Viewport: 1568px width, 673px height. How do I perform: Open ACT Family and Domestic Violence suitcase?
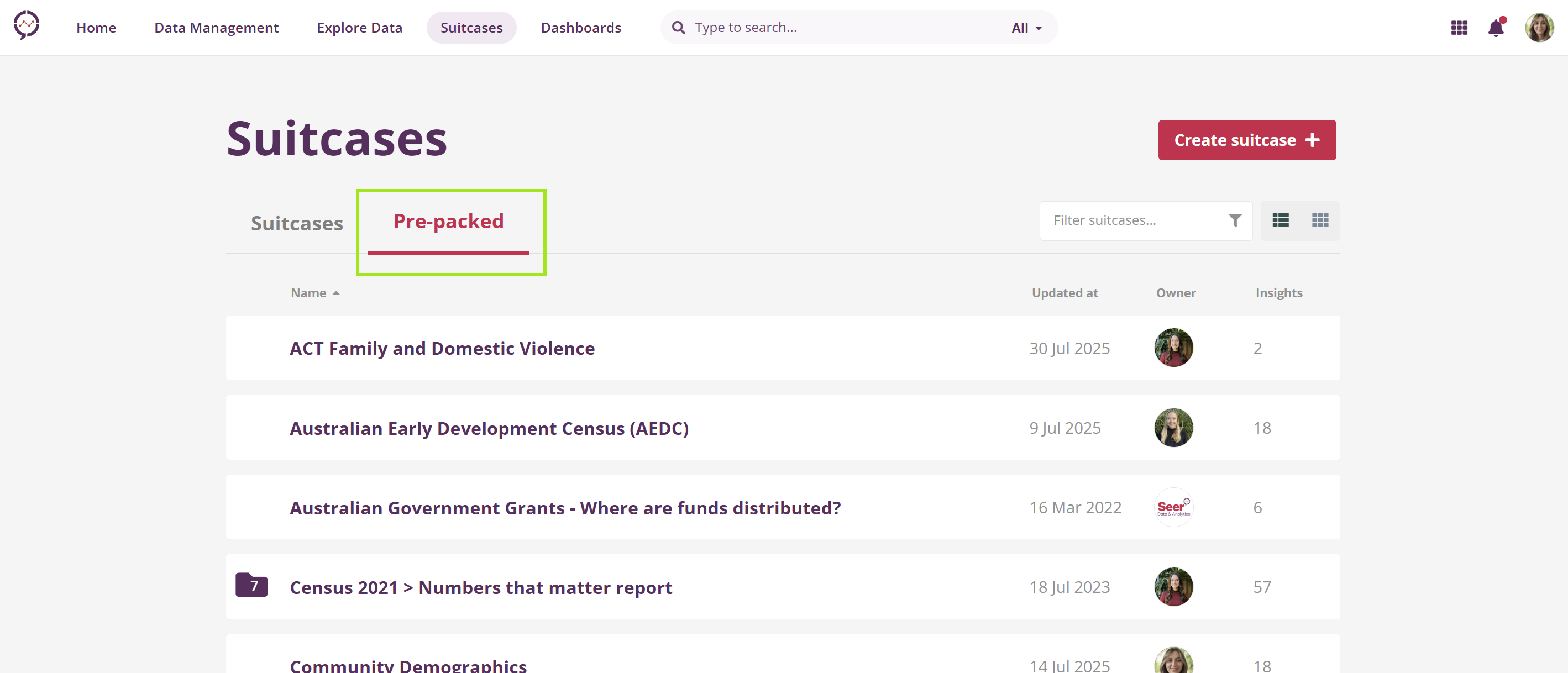pos(442,349)
